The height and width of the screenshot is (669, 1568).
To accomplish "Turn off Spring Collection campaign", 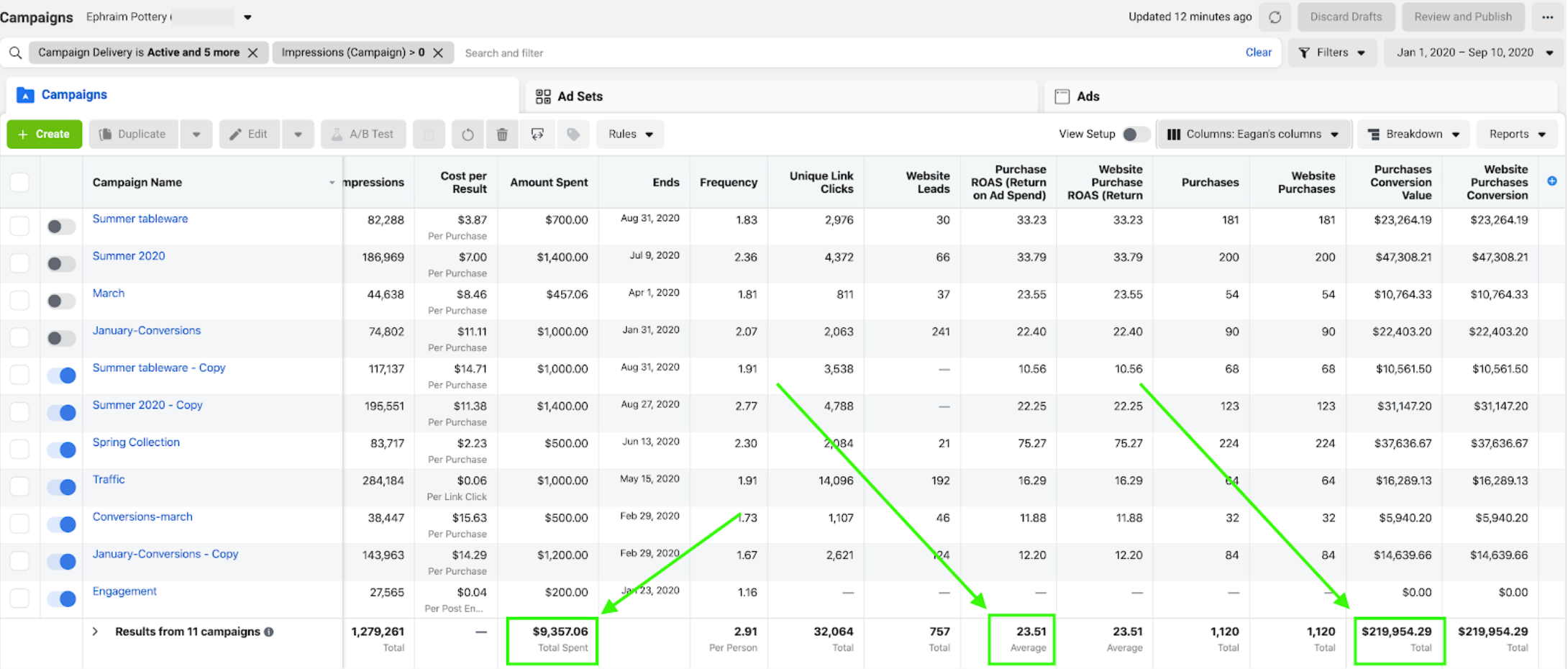I will click(61, 450).
